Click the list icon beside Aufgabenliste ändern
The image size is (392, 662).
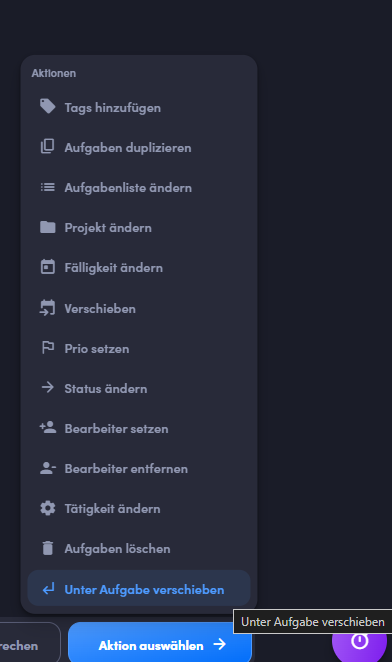pos(47,187)
